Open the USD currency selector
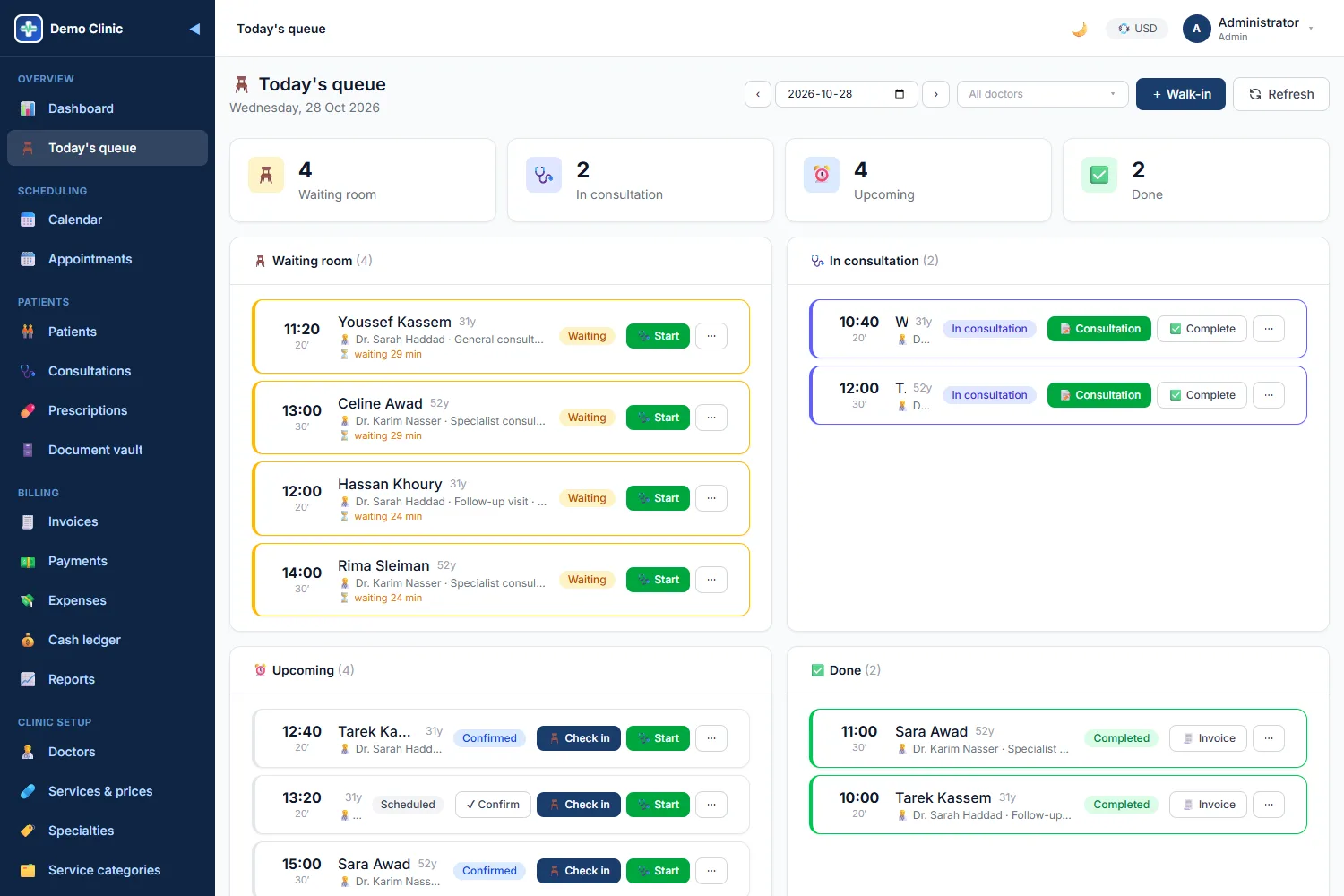Image resolution: width=1344 pixels, height=896 pixels. coord(1137,29)
